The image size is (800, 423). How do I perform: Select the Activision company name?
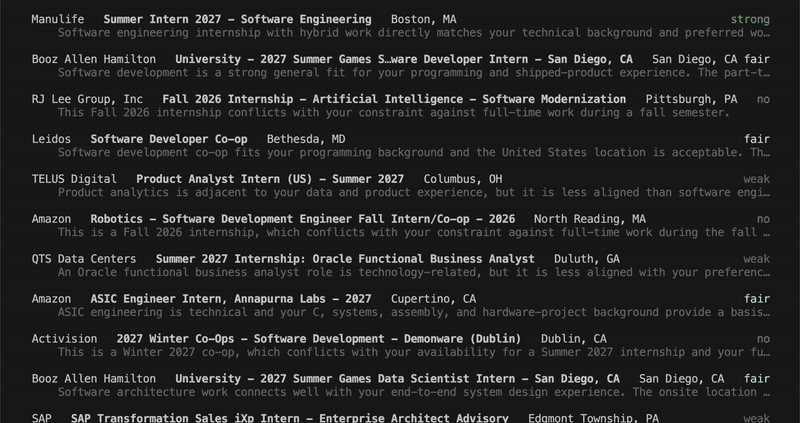pyautogui.click(x=64, y=339)
